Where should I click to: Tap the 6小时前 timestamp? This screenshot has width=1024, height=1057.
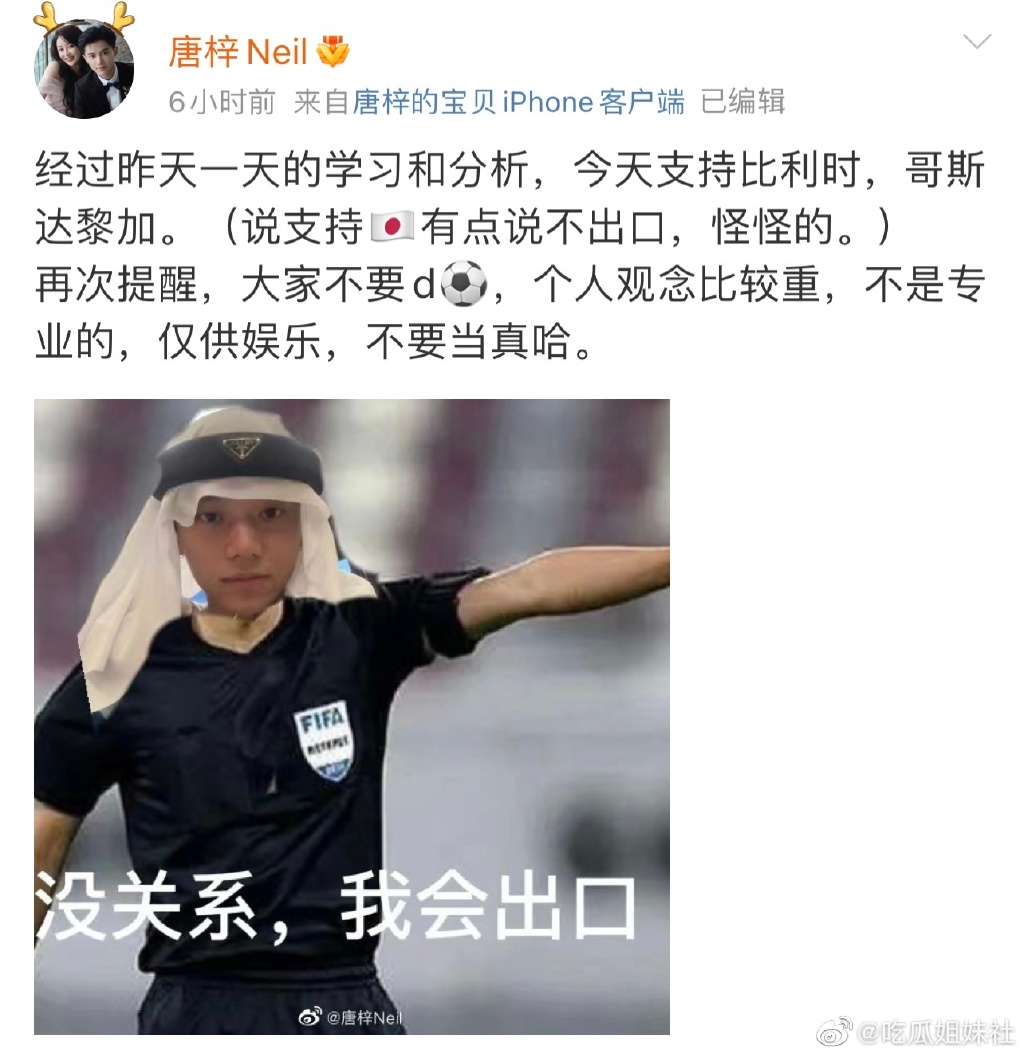[222, 102]
